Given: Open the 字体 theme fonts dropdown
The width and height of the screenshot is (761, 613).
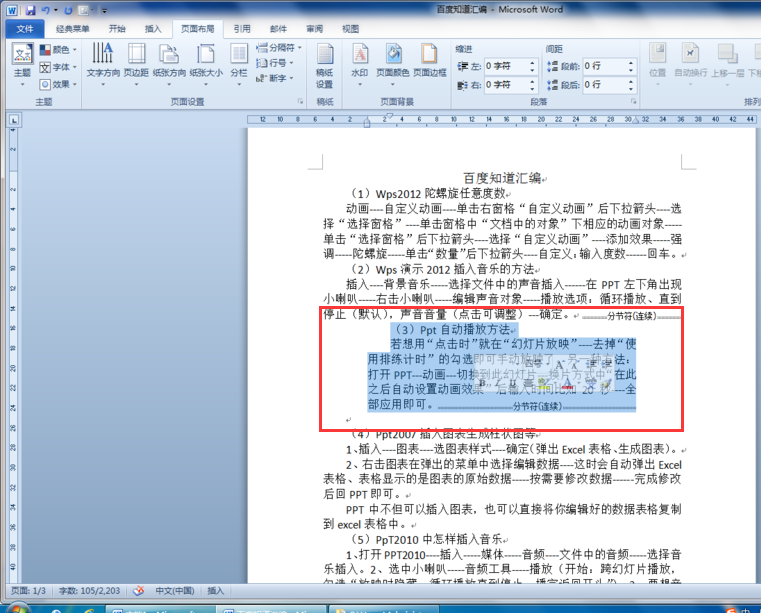Looking at the screenshot, I should tap(58, 67).
